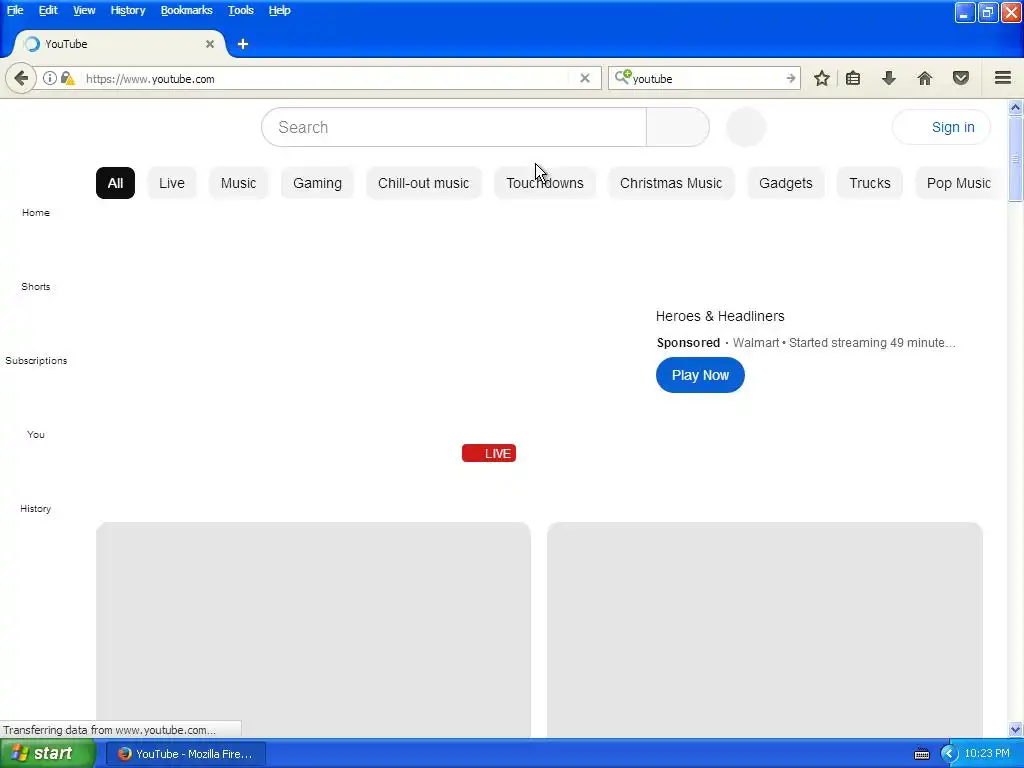Click the scrollbar down arrow
This screenshot has height=768, width=1024.
pyautogui.click(x=1015, y=729)
